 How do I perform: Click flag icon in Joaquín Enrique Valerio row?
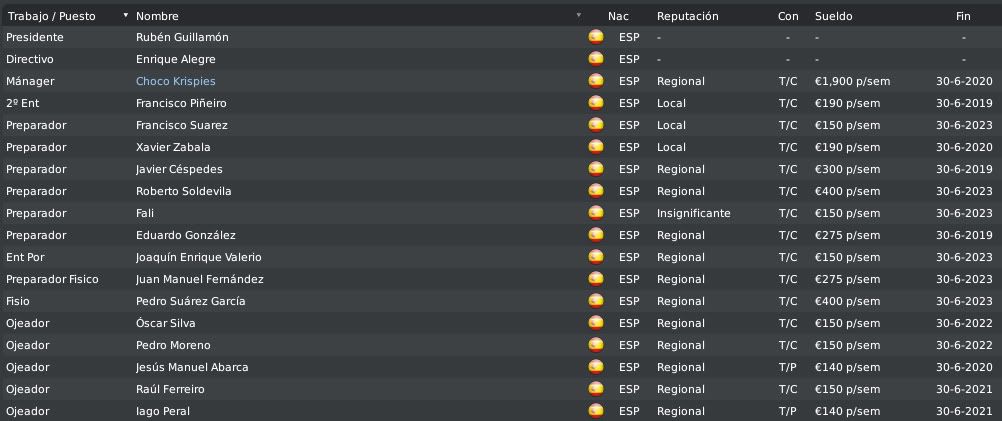click(x=596, y=257)
